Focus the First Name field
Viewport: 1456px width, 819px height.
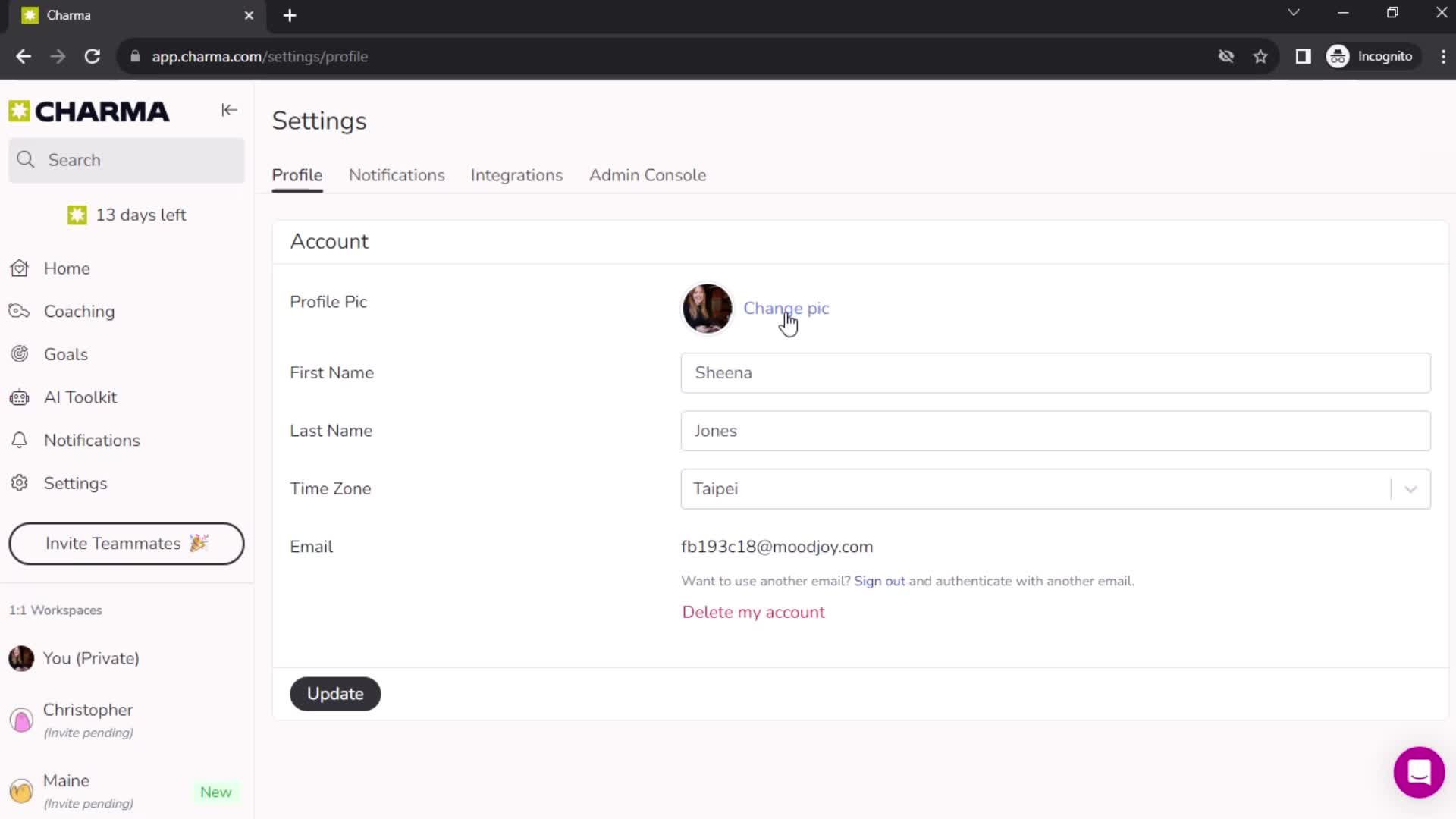(x=1056, y=373)
